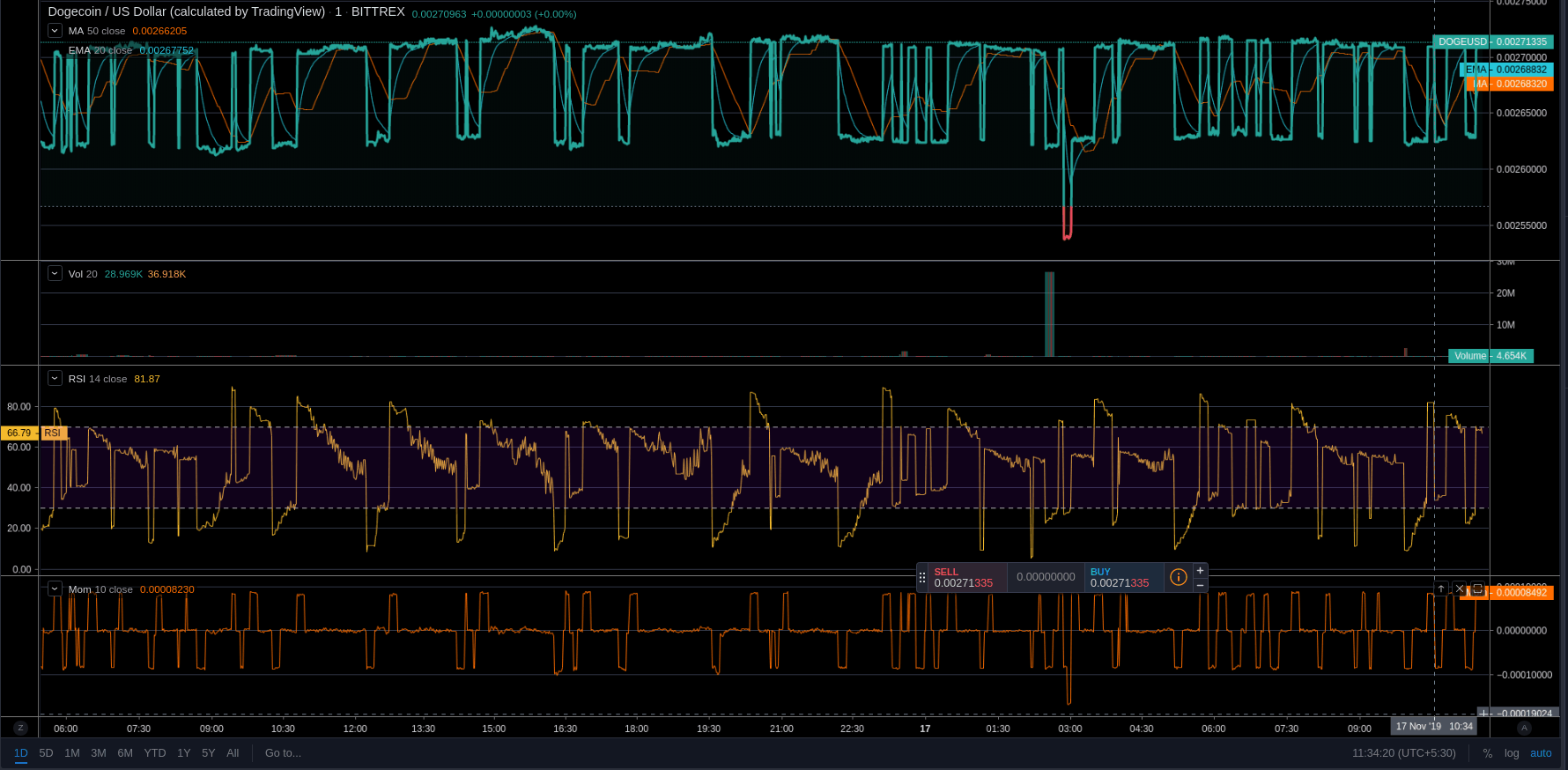The width and height of the screenshot is (1568, 770).
Task: Click the order quantity field 0.00000000
Action: [1046, 578]
